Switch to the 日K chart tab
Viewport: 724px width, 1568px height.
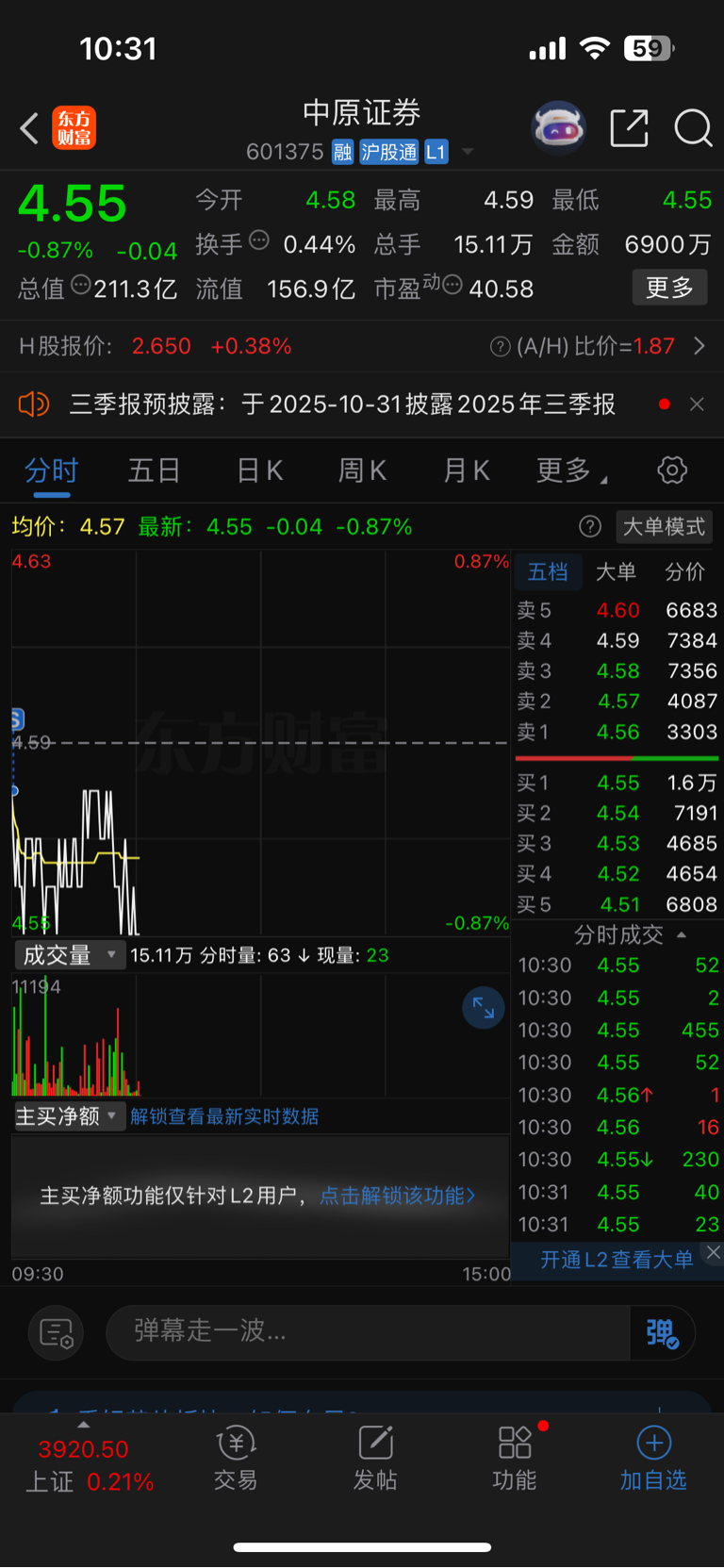click(x=260, y=470)
